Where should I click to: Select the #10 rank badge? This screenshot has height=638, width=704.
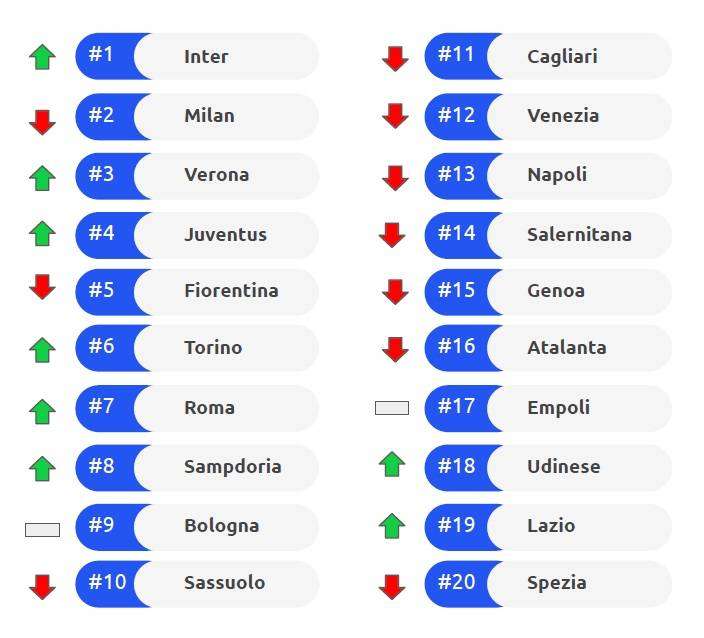[108, 584]
